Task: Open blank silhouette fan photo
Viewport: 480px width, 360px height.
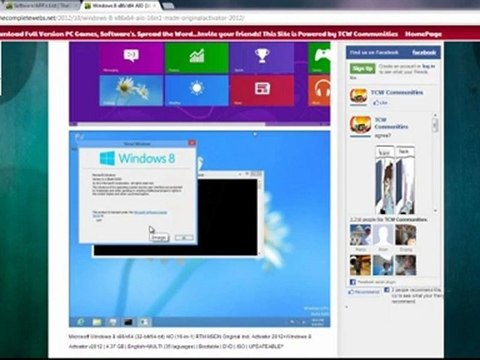Action: pos(383,235)
